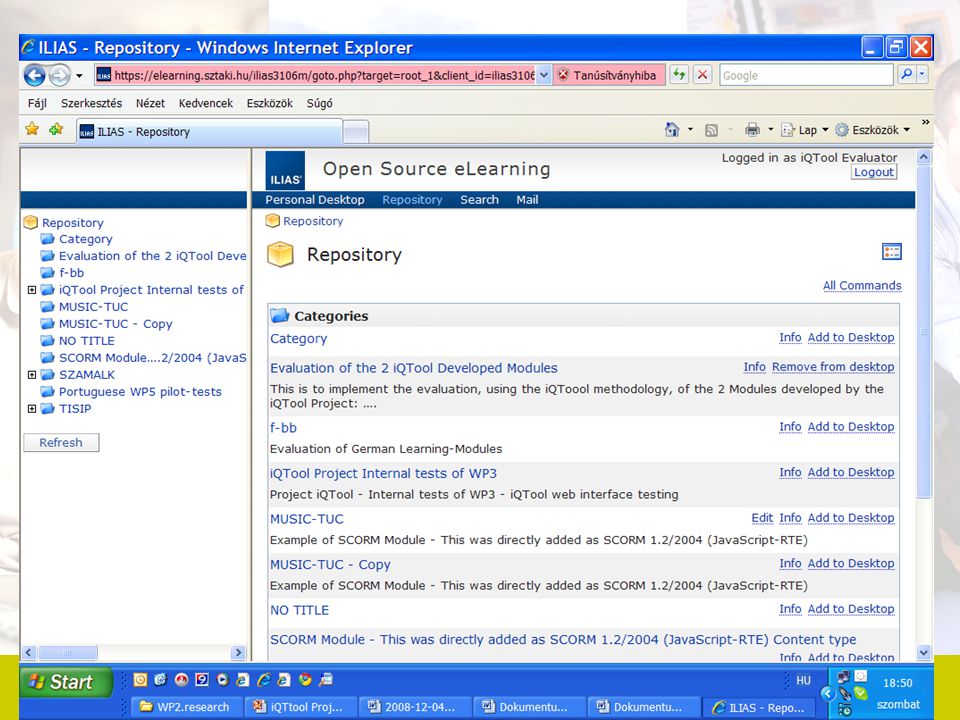960x720 pixels.
Task: Select NO TITLE in the tree
Action: [x=86, y=341]
